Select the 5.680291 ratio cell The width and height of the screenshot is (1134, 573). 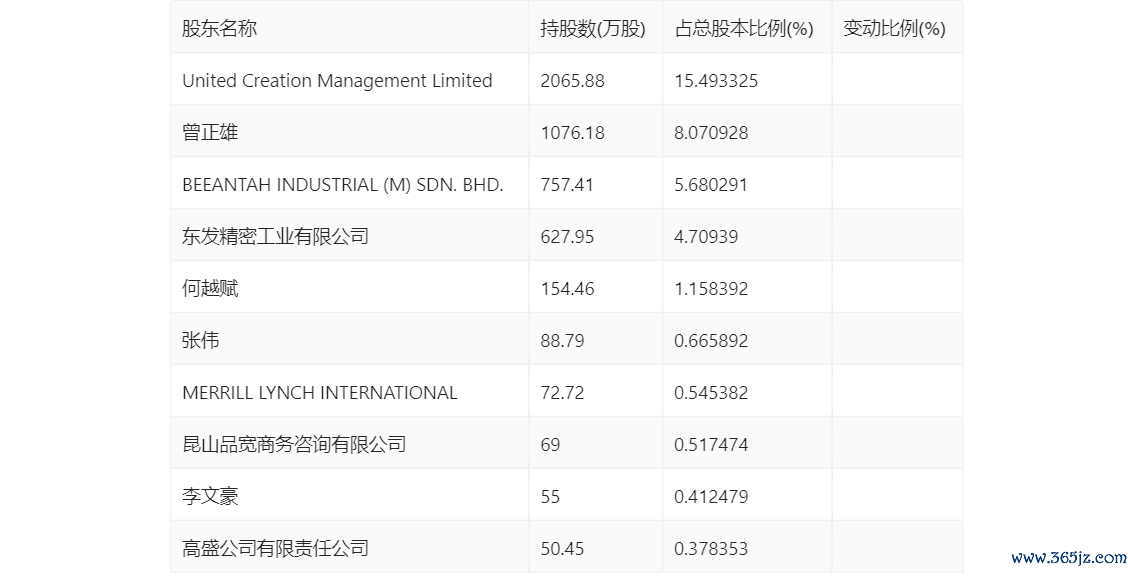(711, 185)
